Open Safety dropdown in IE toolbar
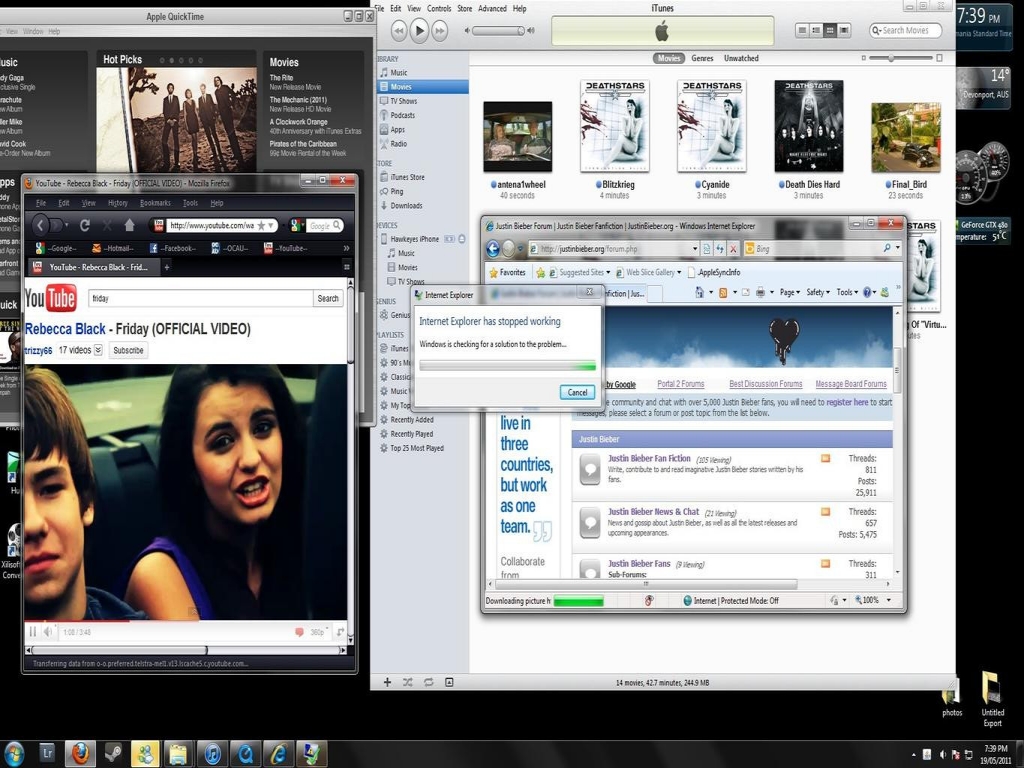The width and height of the screenshot is (1024, 768). [818, 293]
